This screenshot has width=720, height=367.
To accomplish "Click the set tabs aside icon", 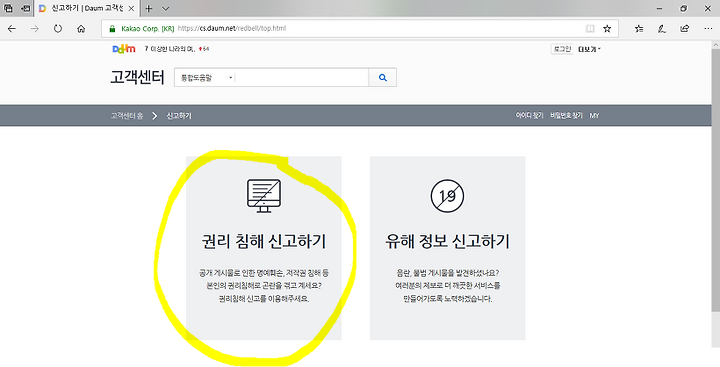I will [x=26, y=8].
